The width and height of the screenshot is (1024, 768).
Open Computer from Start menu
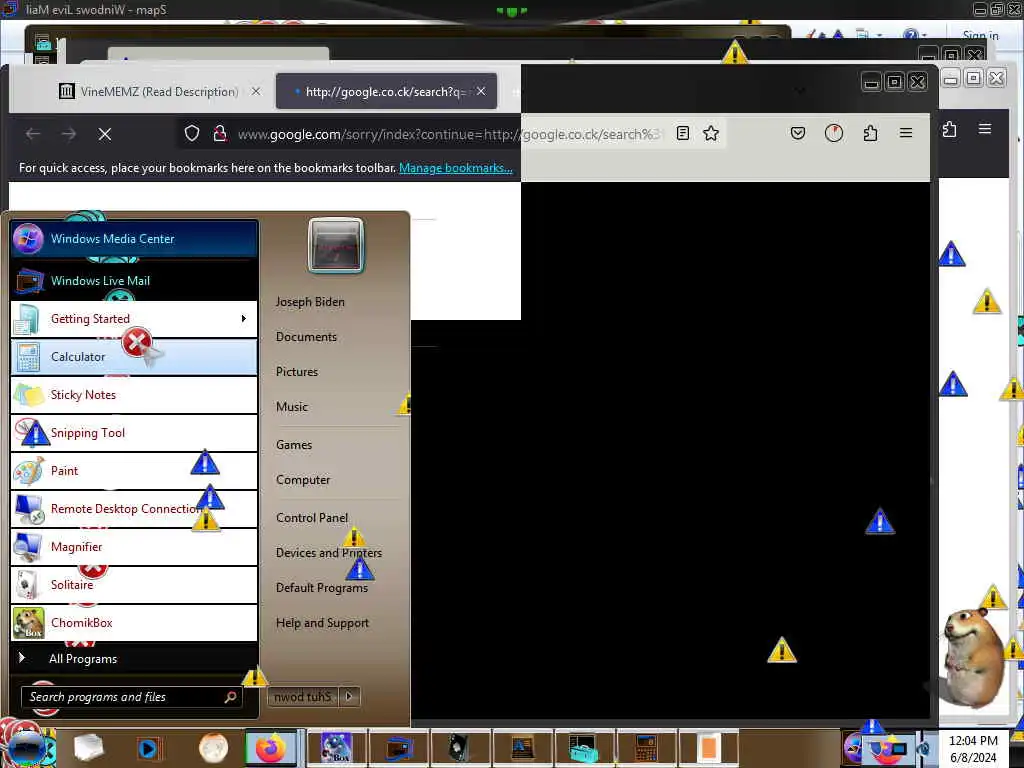303,480
